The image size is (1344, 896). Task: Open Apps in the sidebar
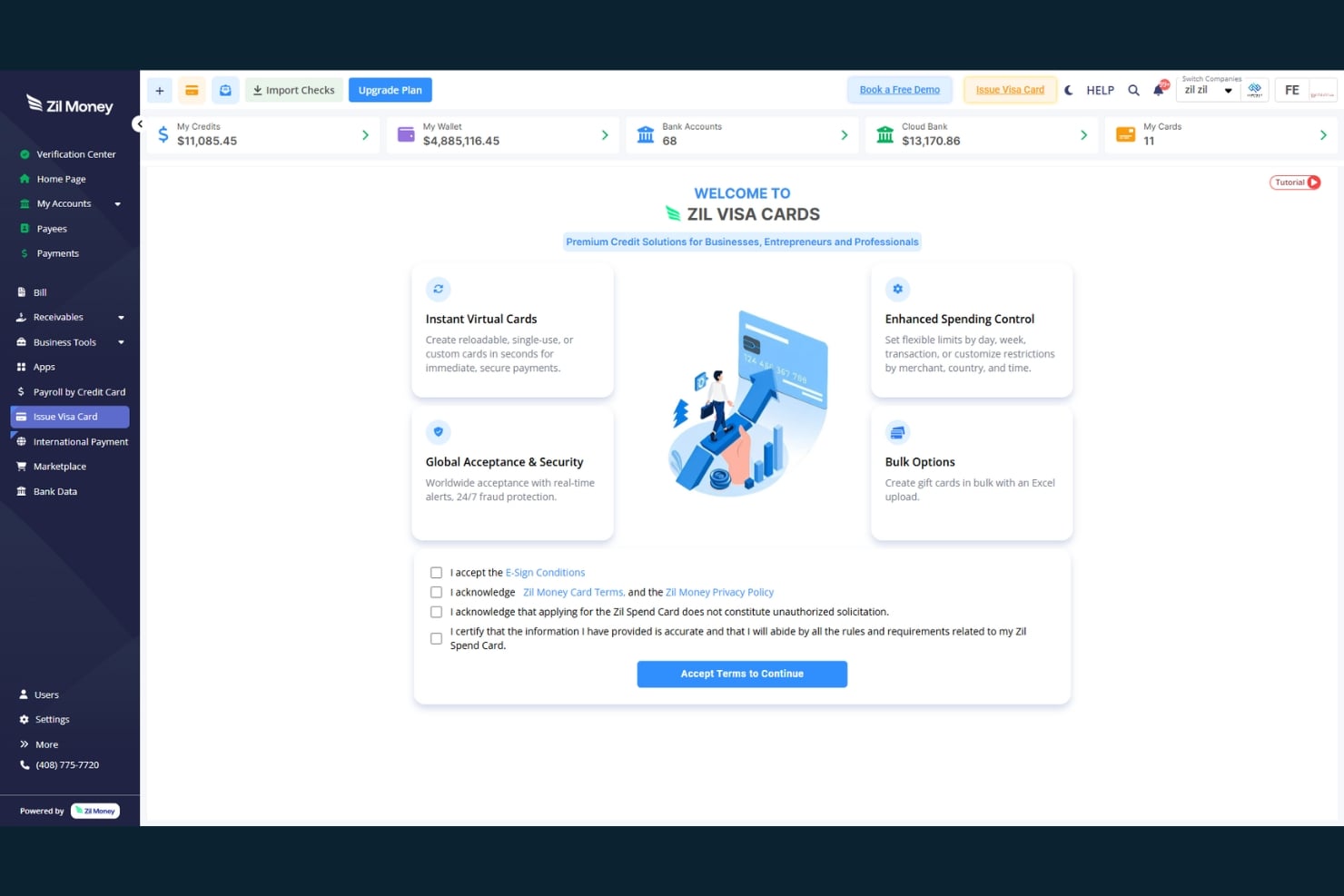(44, 367)
